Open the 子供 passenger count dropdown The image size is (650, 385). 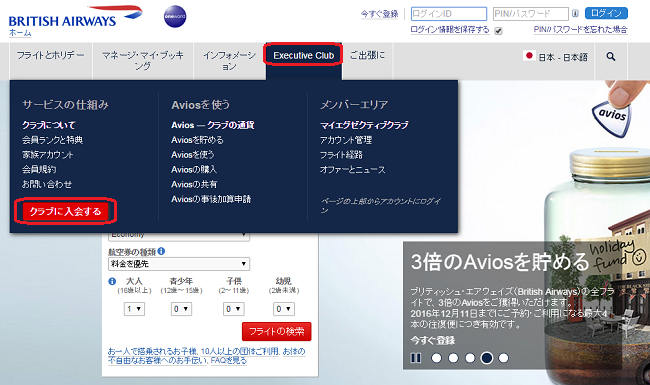pyautogui.click(x=233, y=309)
